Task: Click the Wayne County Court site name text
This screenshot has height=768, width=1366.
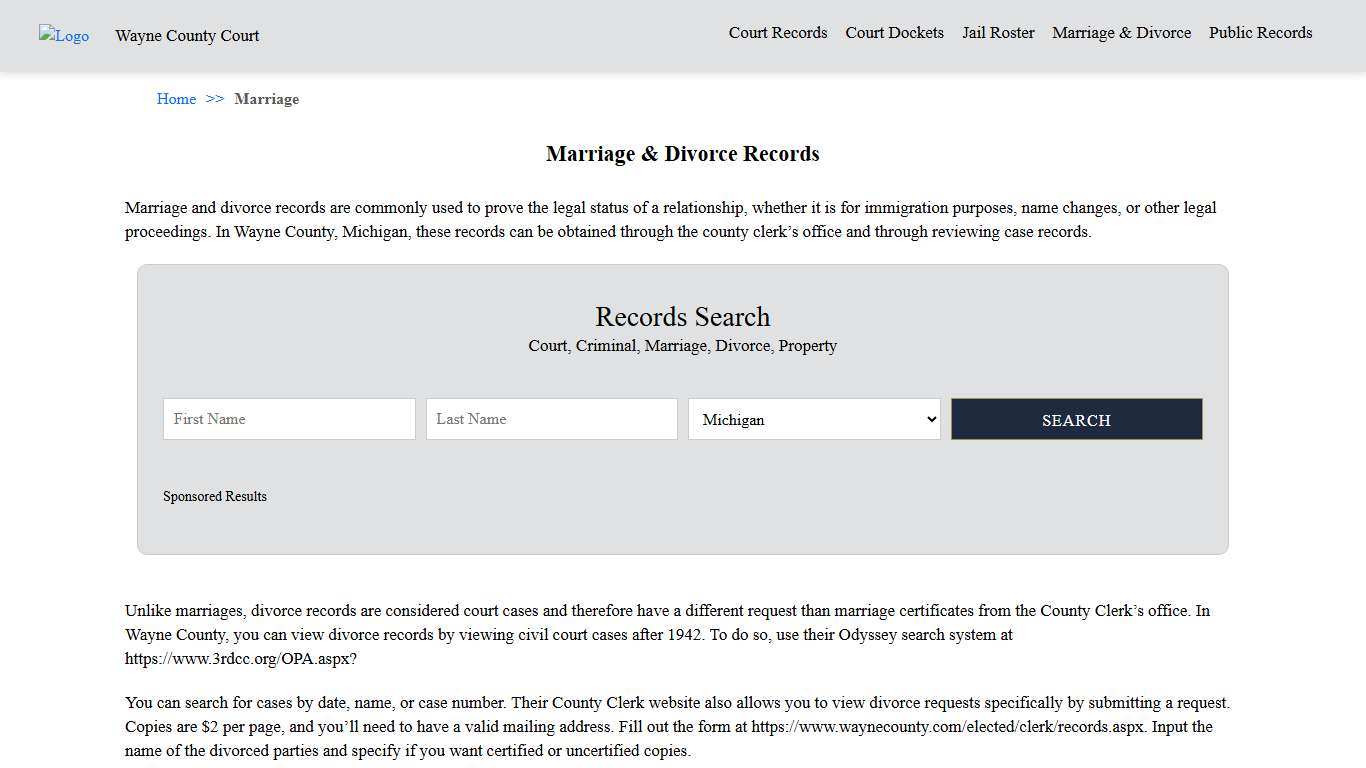Action: coord(187,36)
